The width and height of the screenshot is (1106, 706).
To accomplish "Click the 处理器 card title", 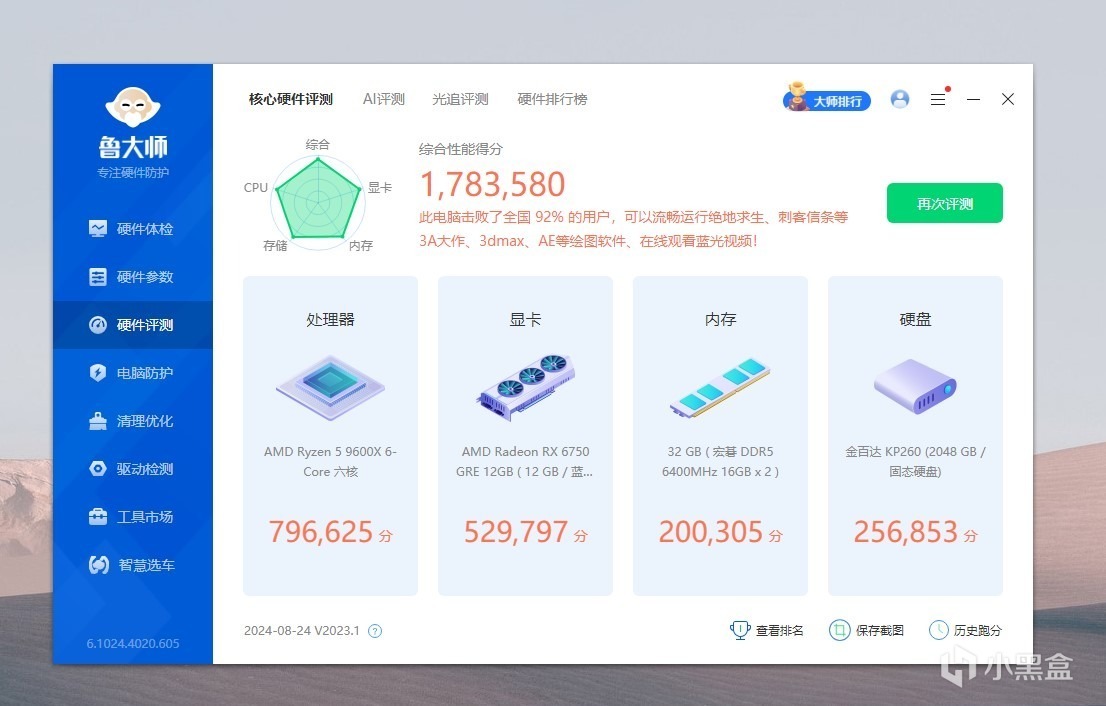I will click(x=330, y=319).
